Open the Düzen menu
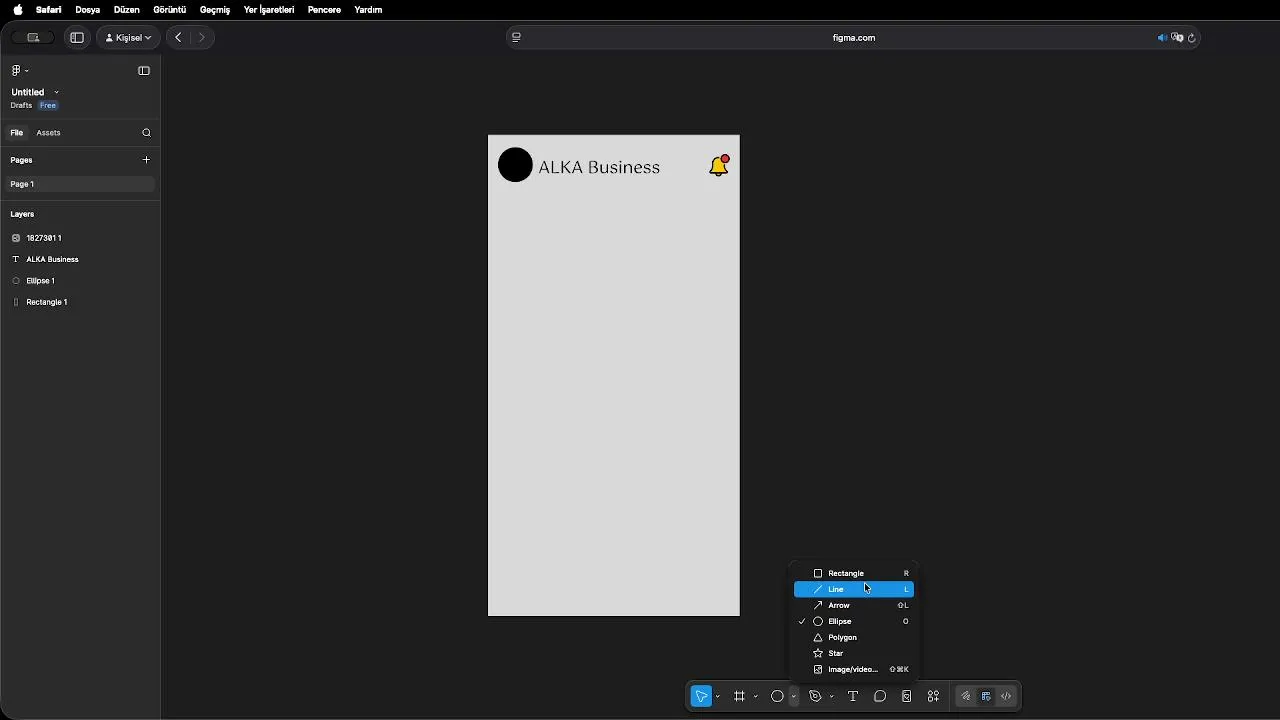 tap(127, 9)
